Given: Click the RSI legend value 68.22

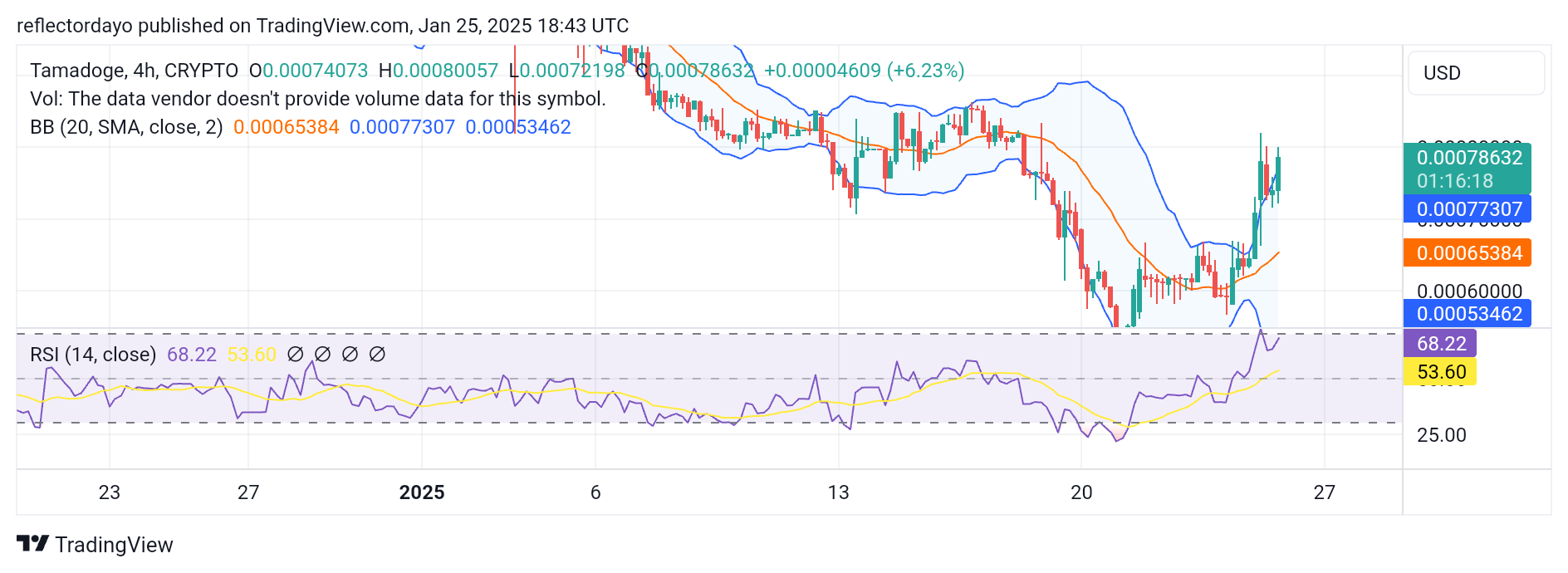Looking at the screenshot, I should (x=192, y=355).
